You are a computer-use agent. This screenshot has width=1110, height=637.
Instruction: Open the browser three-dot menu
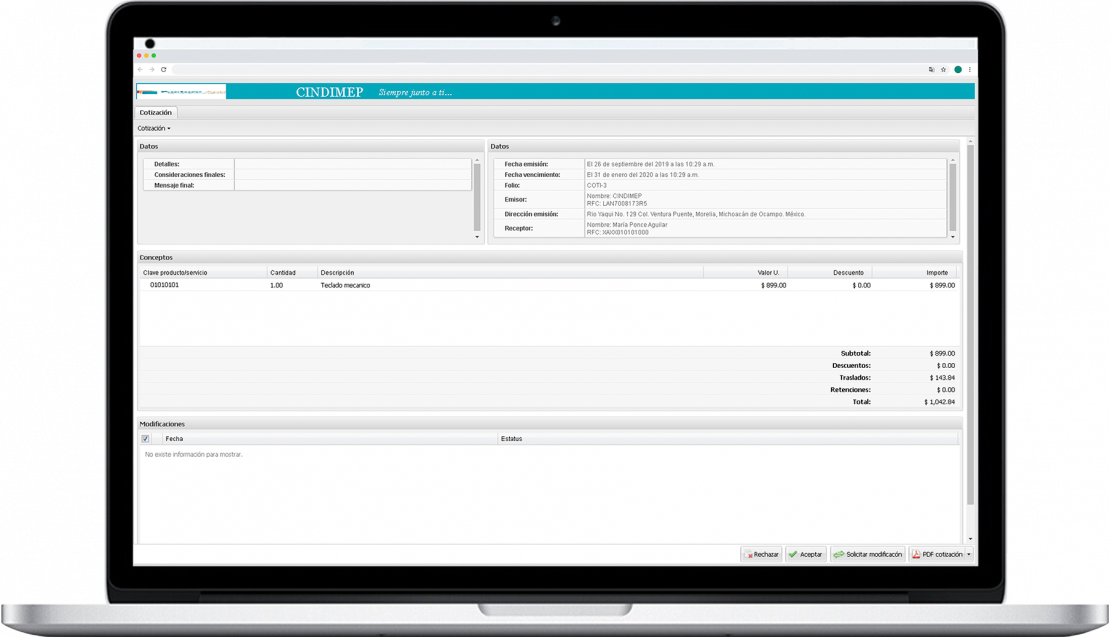(969, 70)
